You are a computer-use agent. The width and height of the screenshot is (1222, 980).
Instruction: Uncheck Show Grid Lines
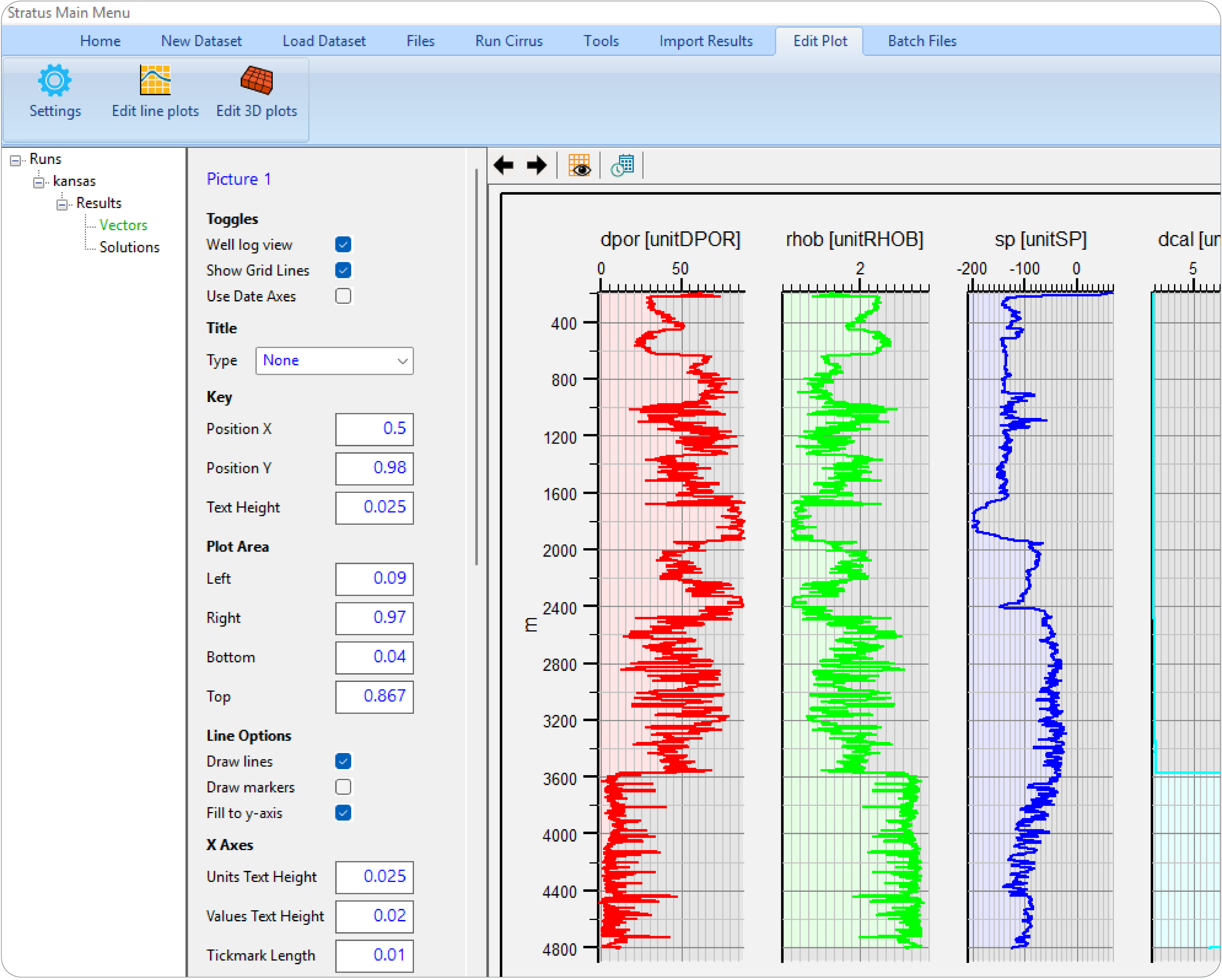pyautogui.click(x=343, y=270)
